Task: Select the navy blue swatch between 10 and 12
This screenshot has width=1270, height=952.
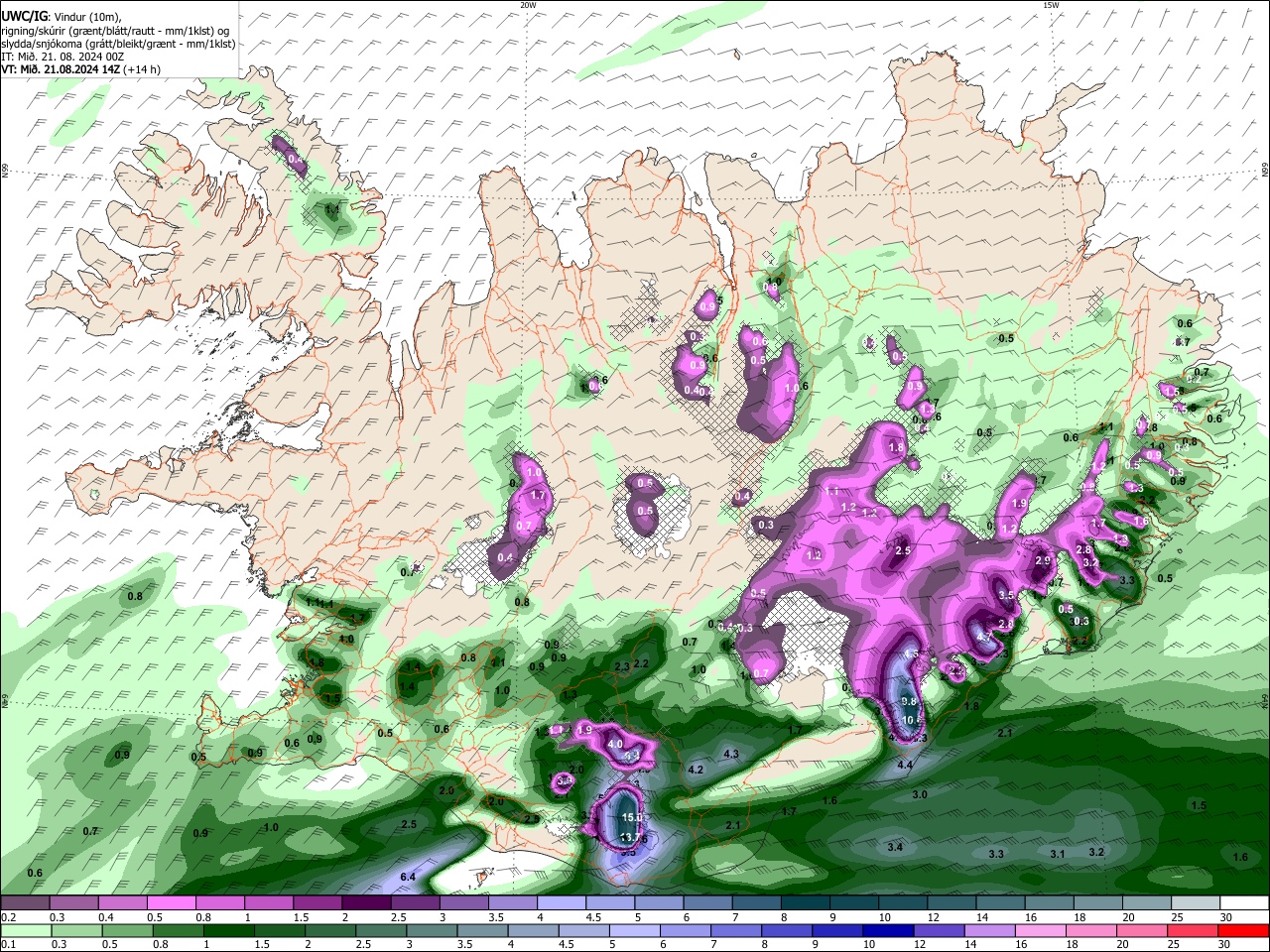Action: click(x=886, y=931)
